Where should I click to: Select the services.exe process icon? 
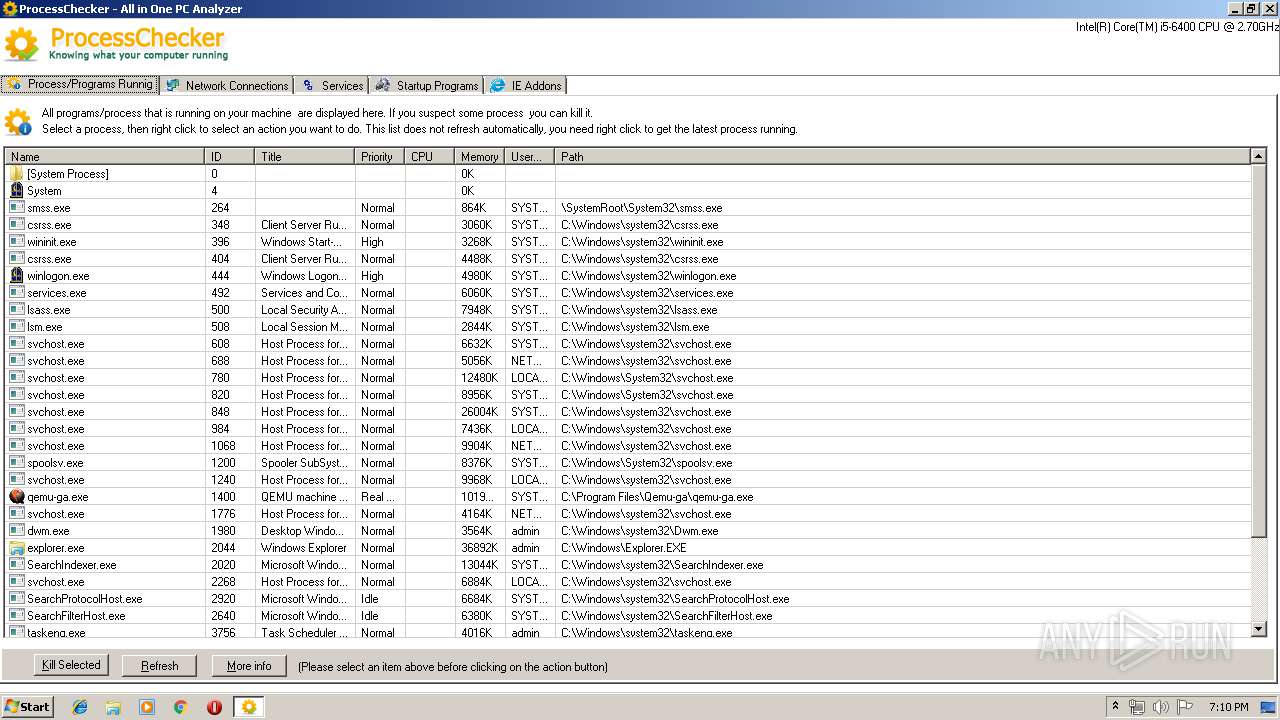[x=16, y=293]
